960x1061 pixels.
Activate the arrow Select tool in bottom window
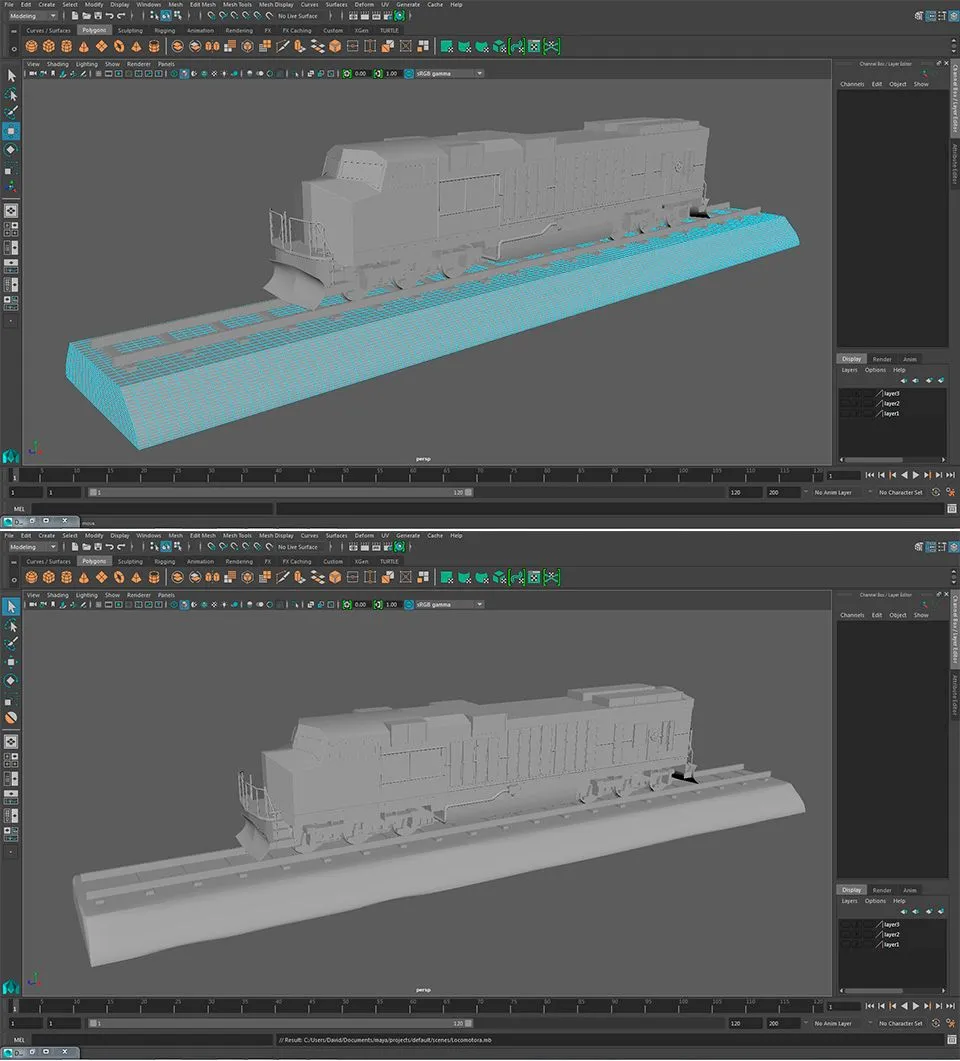(11, 606)
